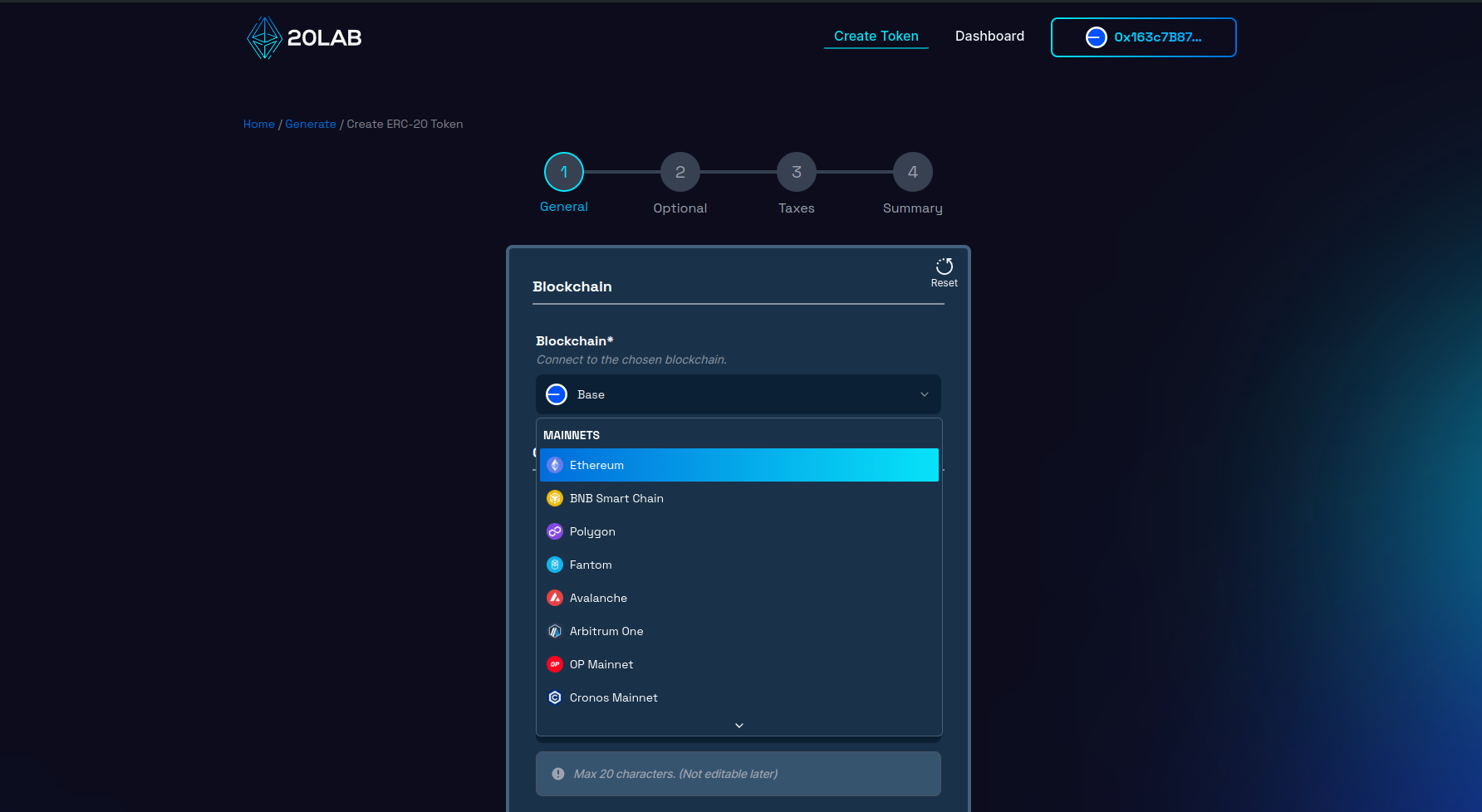
Task: Click the 20LAB brand name text
Action: (325, 38)
